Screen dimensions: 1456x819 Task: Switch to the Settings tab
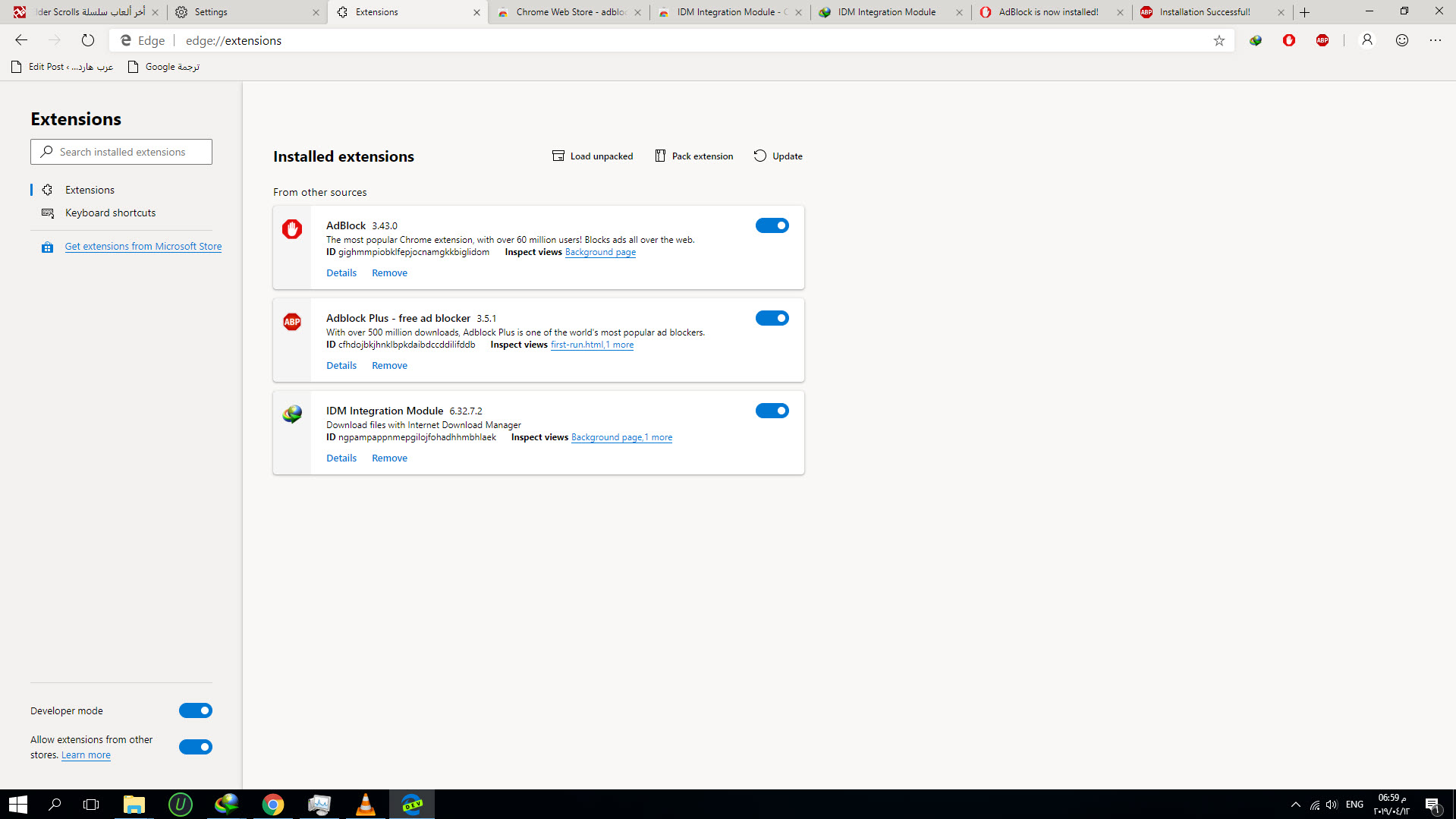click(x=247, y=12)
